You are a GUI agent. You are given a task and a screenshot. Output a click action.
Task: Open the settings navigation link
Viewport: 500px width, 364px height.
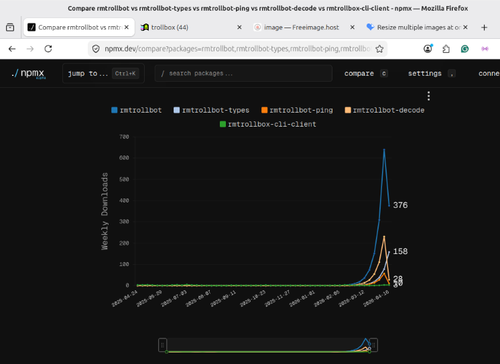coord(431,73)
